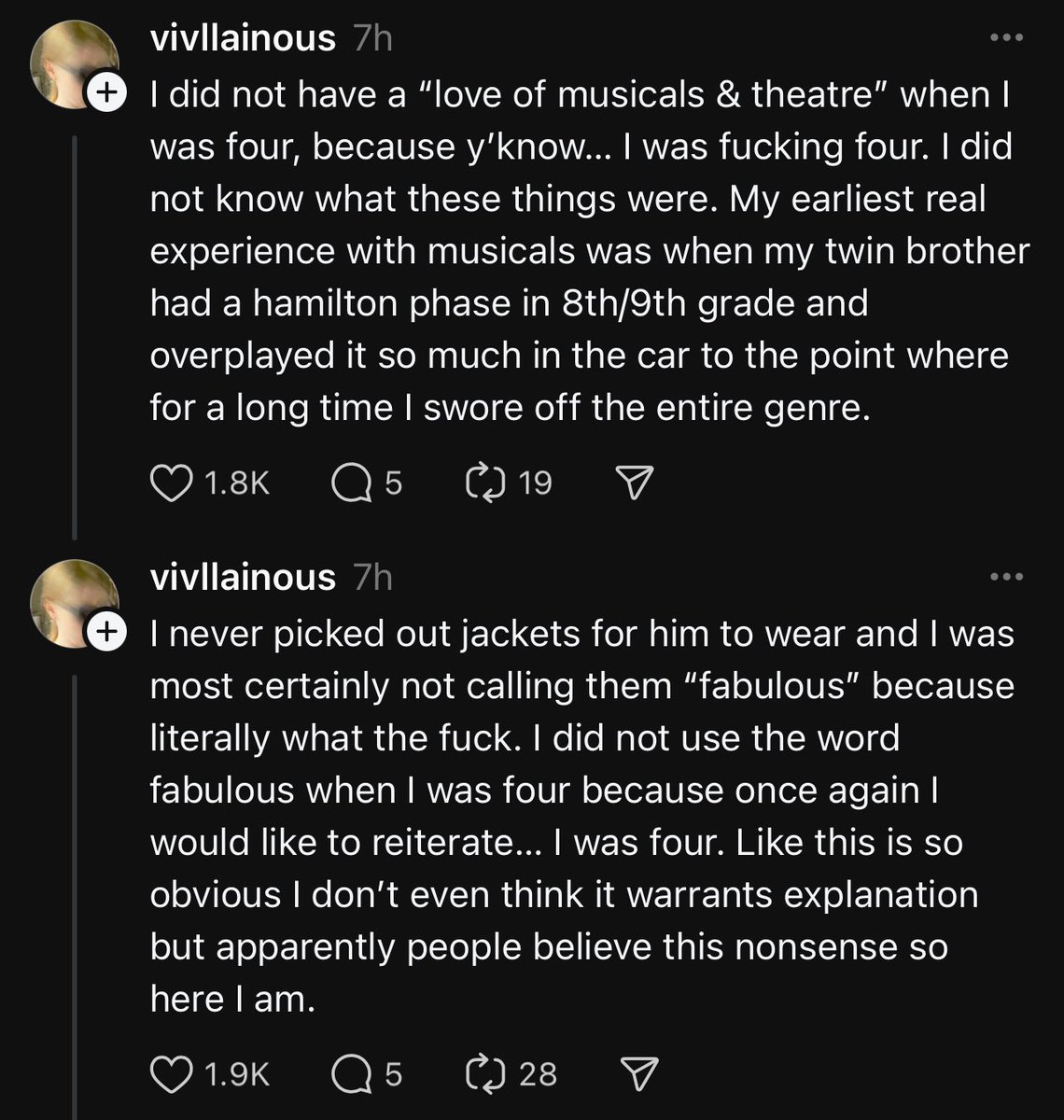This screenshot has width=1064, height=1120.
Task: Open the post text about swearing off musicals
Action: click(x=579, y=252)
